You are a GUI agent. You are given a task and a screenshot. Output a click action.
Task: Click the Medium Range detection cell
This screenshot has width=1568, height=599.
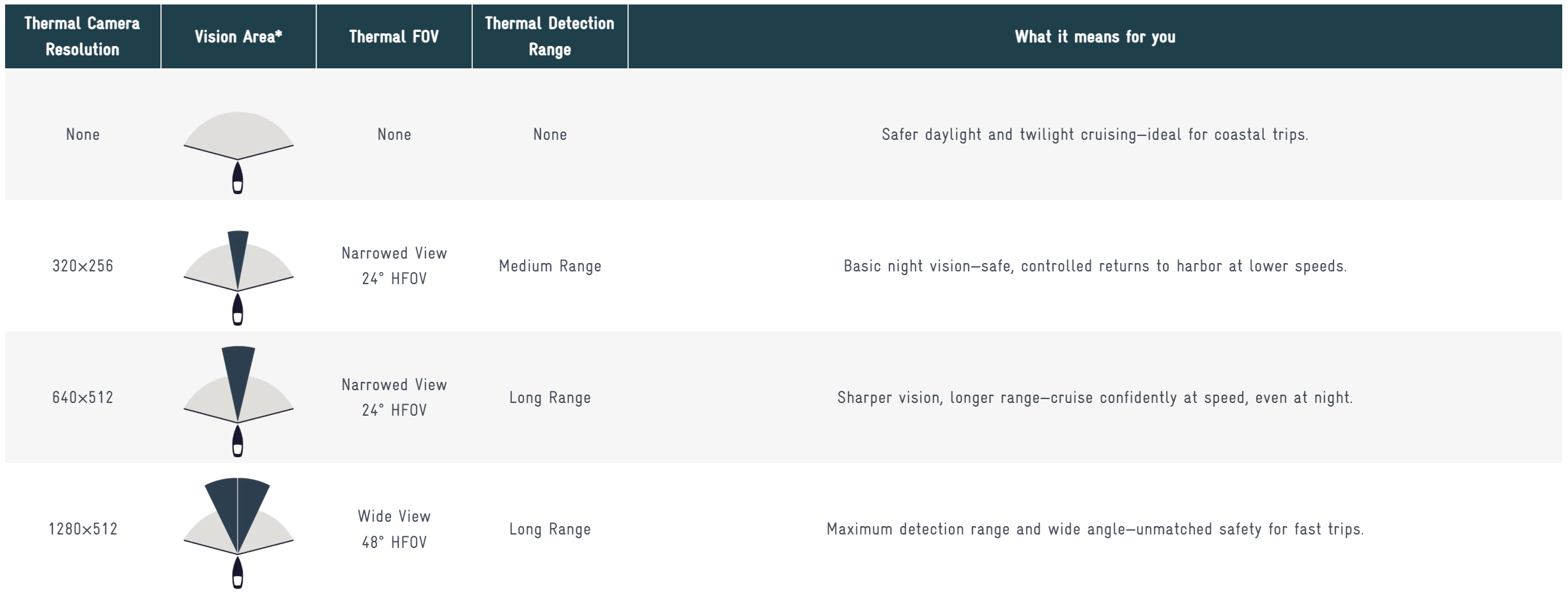tap(550, 266)
